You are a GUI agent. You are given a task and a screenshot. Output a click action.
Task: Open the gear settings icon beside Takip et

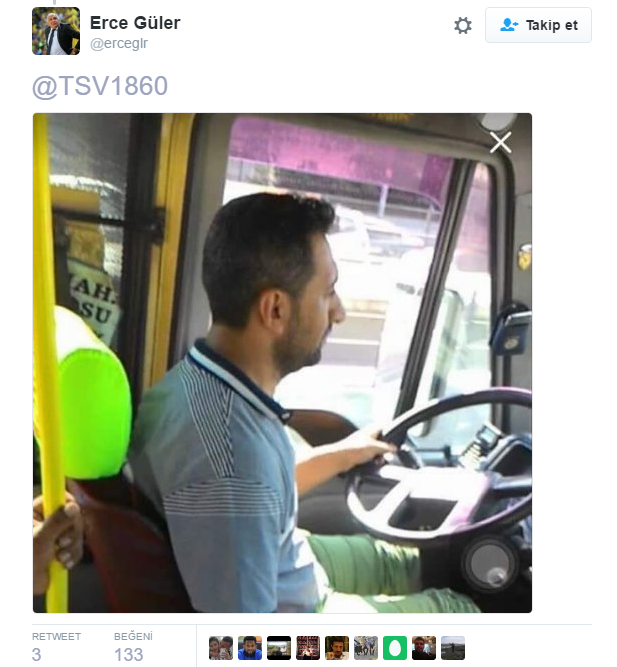coord(463,26)
